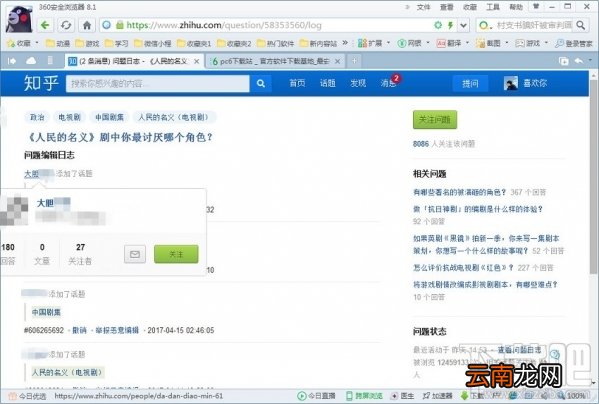Expand the dropdown arrow beside 扩展
599x404 pixels.
[389, 43]
